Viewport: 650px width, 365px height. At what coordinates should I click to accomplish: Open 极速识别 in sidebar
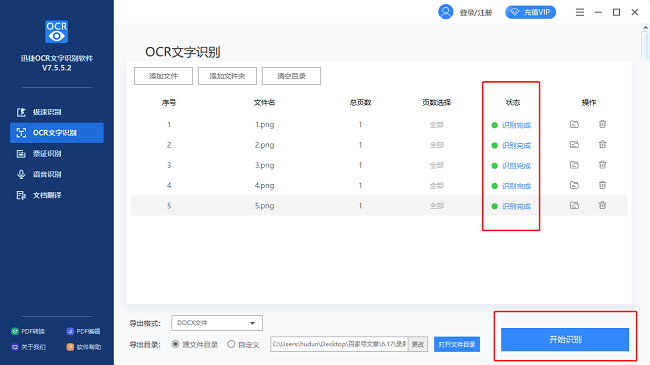pos(56,112)
